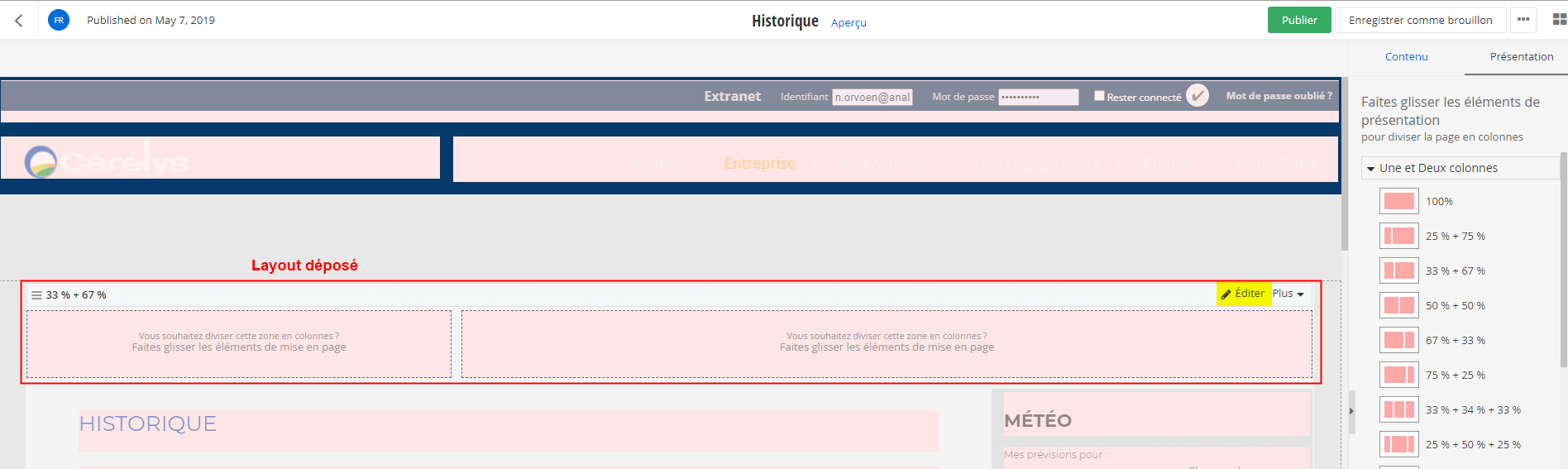Switch to the Présentation tab
1568x469 pixels.
coord(1521,57)
